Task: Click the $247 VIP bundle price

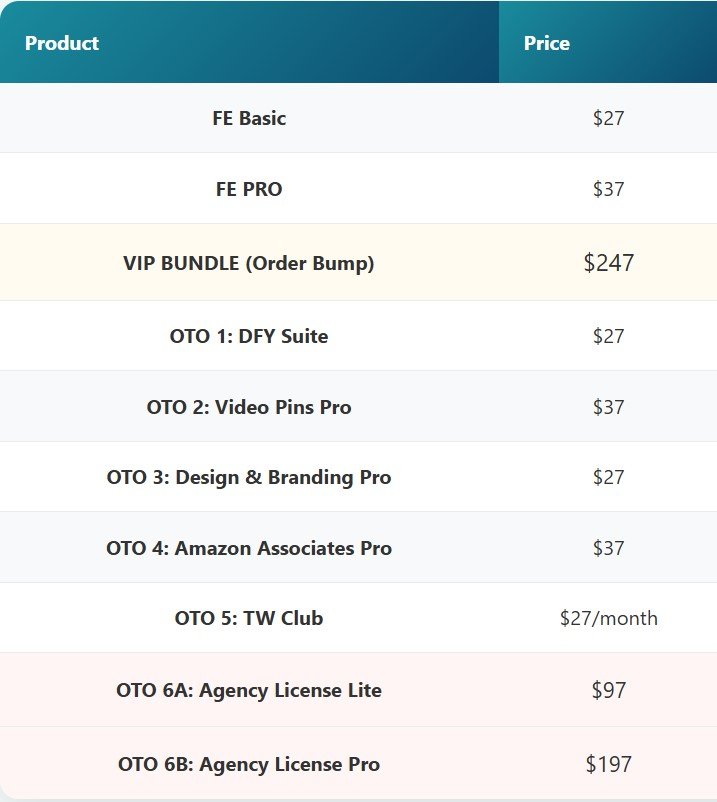Action: coord(608,263)
